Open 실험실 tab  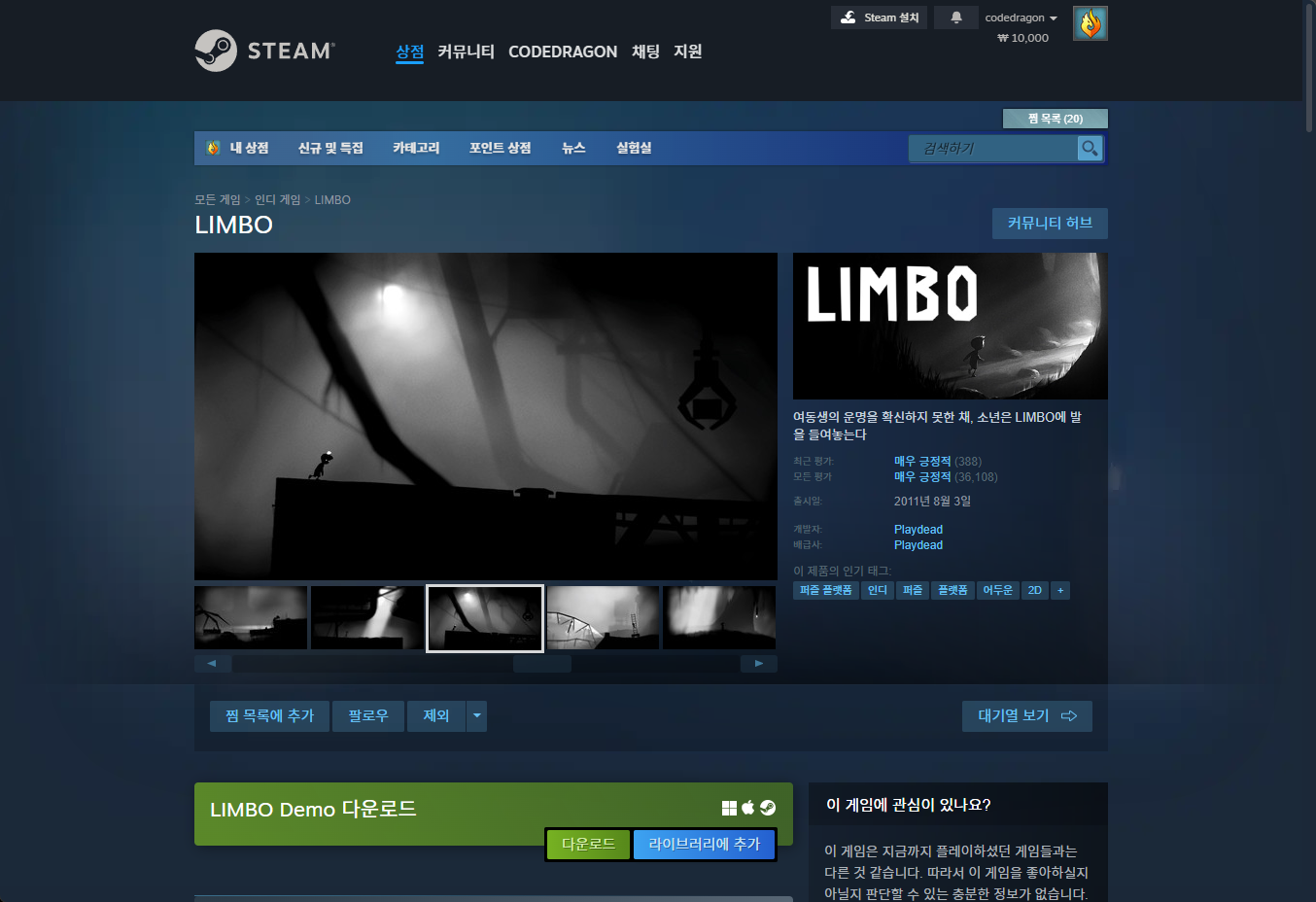point(634,148)
